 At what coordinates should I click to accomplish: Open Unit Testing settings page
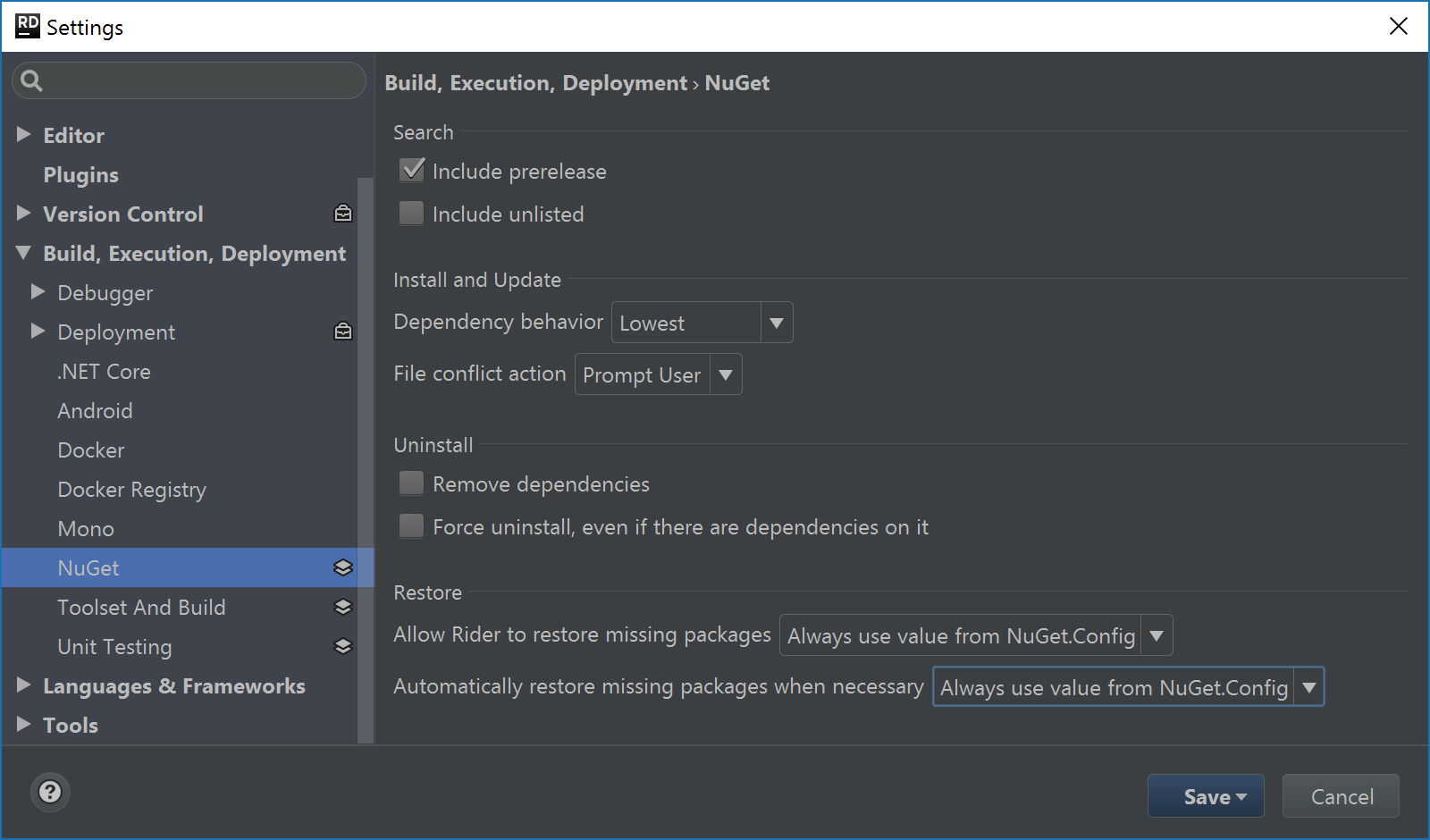coord(114,646)
